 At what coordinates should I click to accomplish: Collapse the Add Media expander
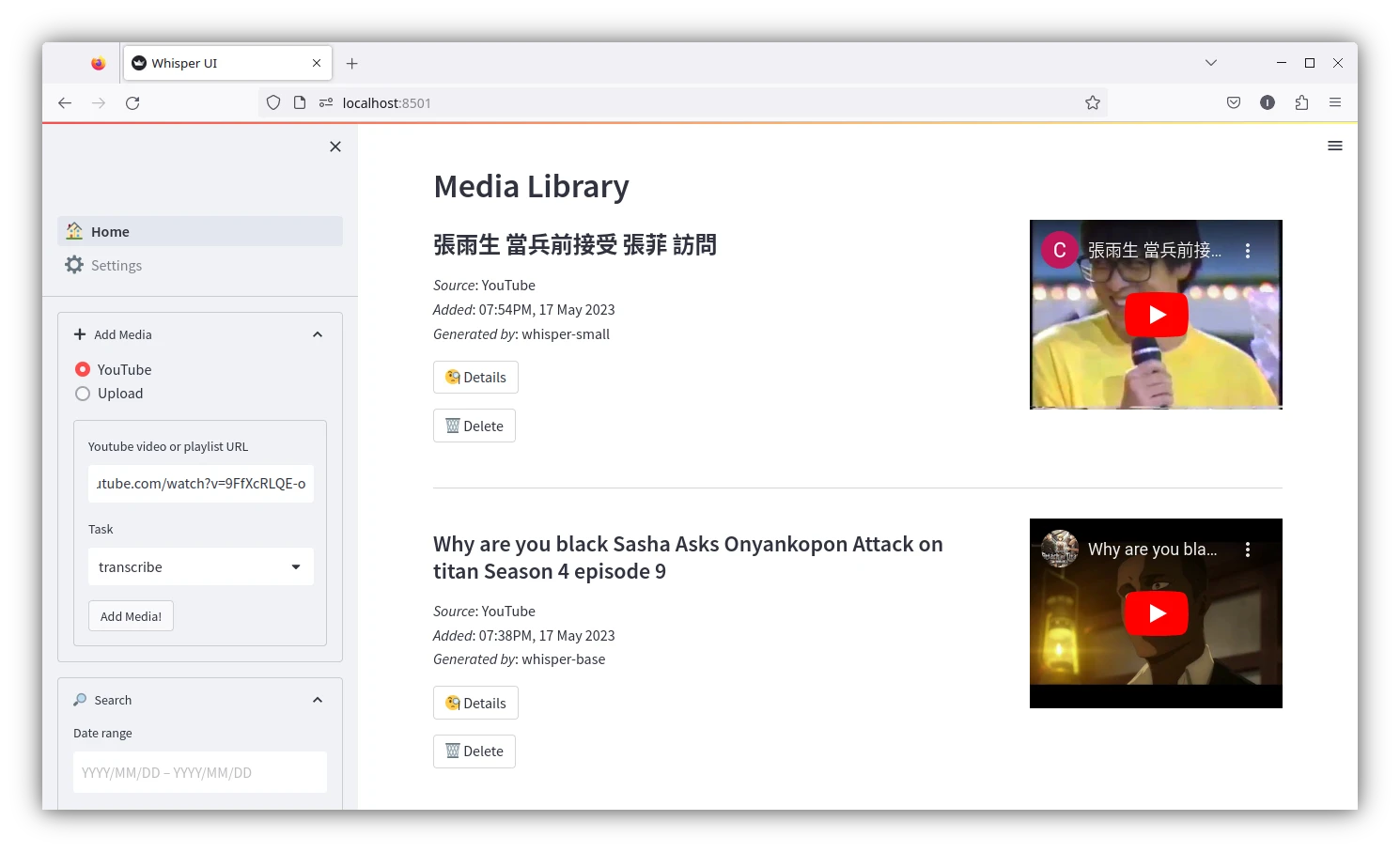click(317, 334)
